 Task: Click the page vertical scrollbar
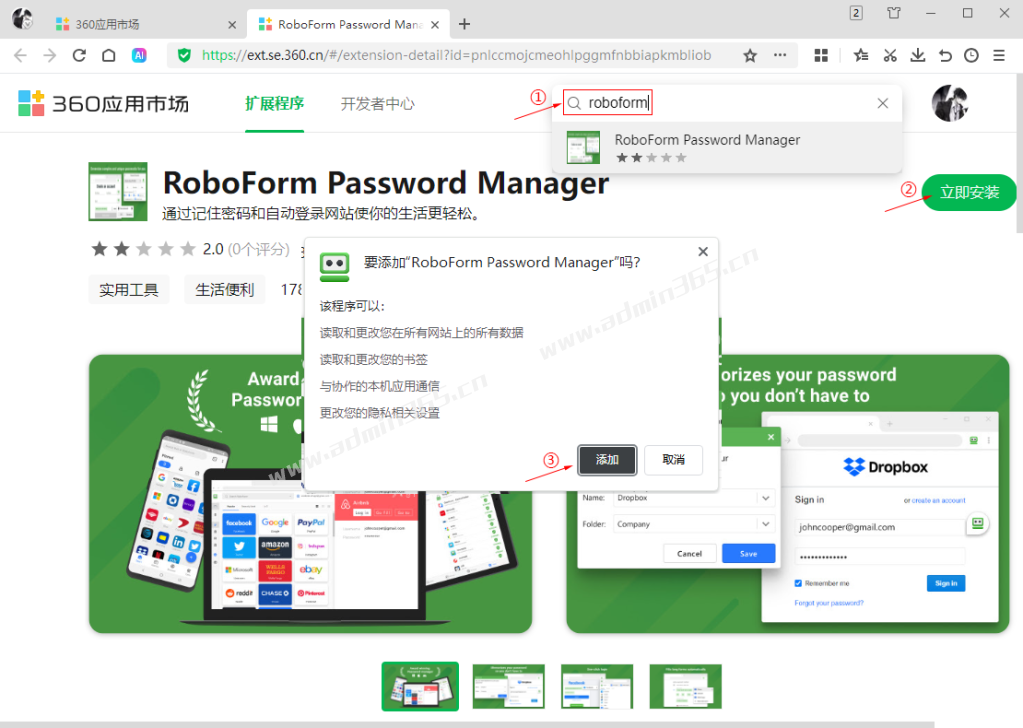coord(1019,153)
